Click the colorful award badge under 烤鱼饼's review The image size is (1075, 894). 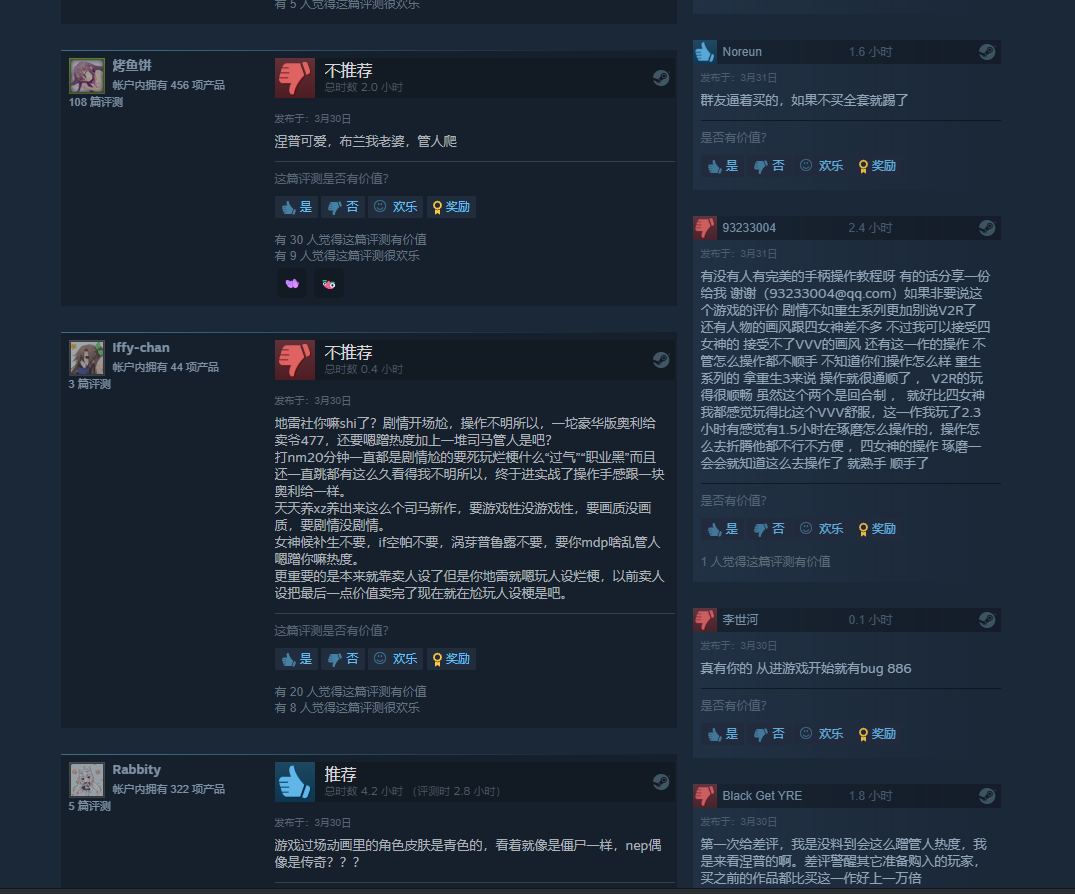pos(329,284)
